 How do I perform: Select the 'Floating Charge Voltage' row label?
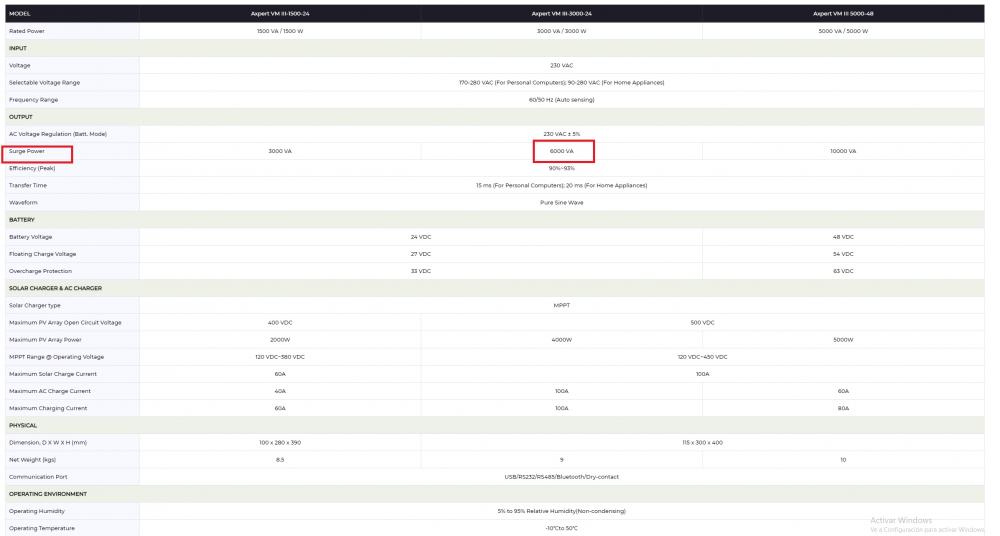(x=42, y=254)
